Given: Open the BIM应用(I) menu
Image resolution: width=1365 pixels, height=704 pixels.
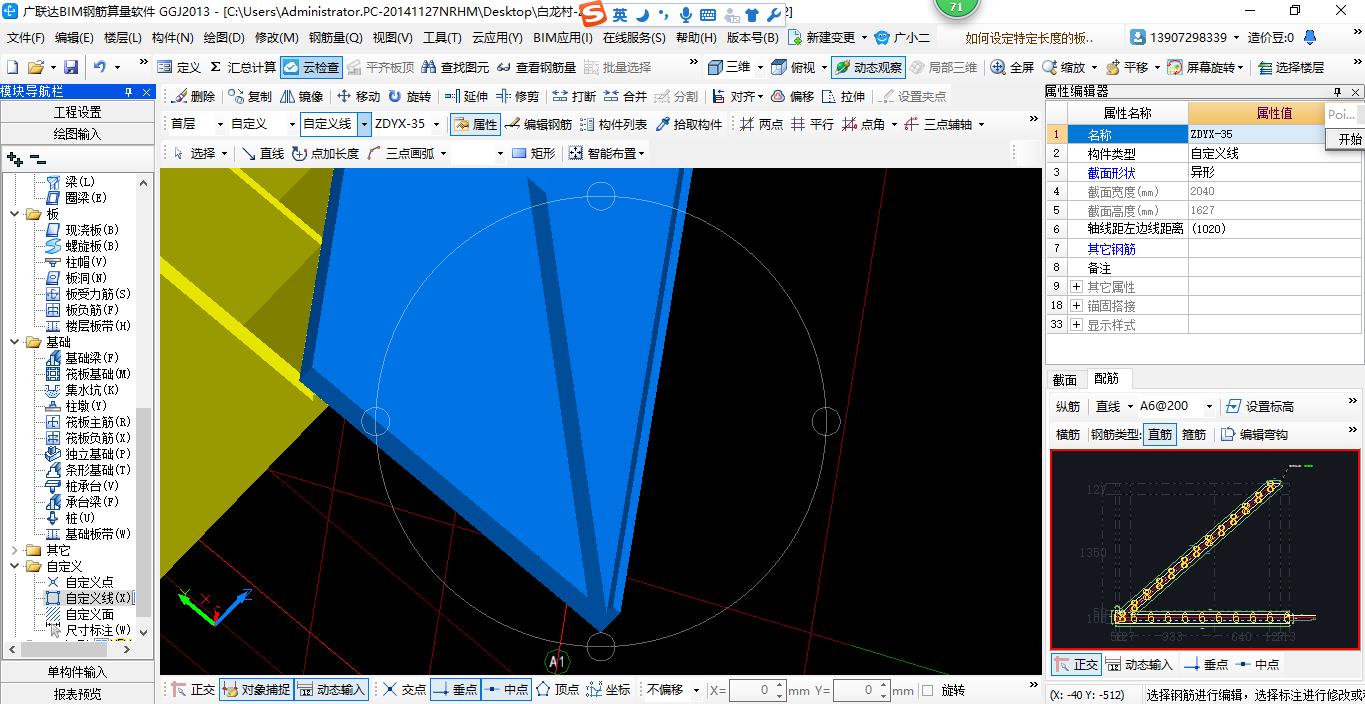Looking at the screenshot, I should [563, 38].
